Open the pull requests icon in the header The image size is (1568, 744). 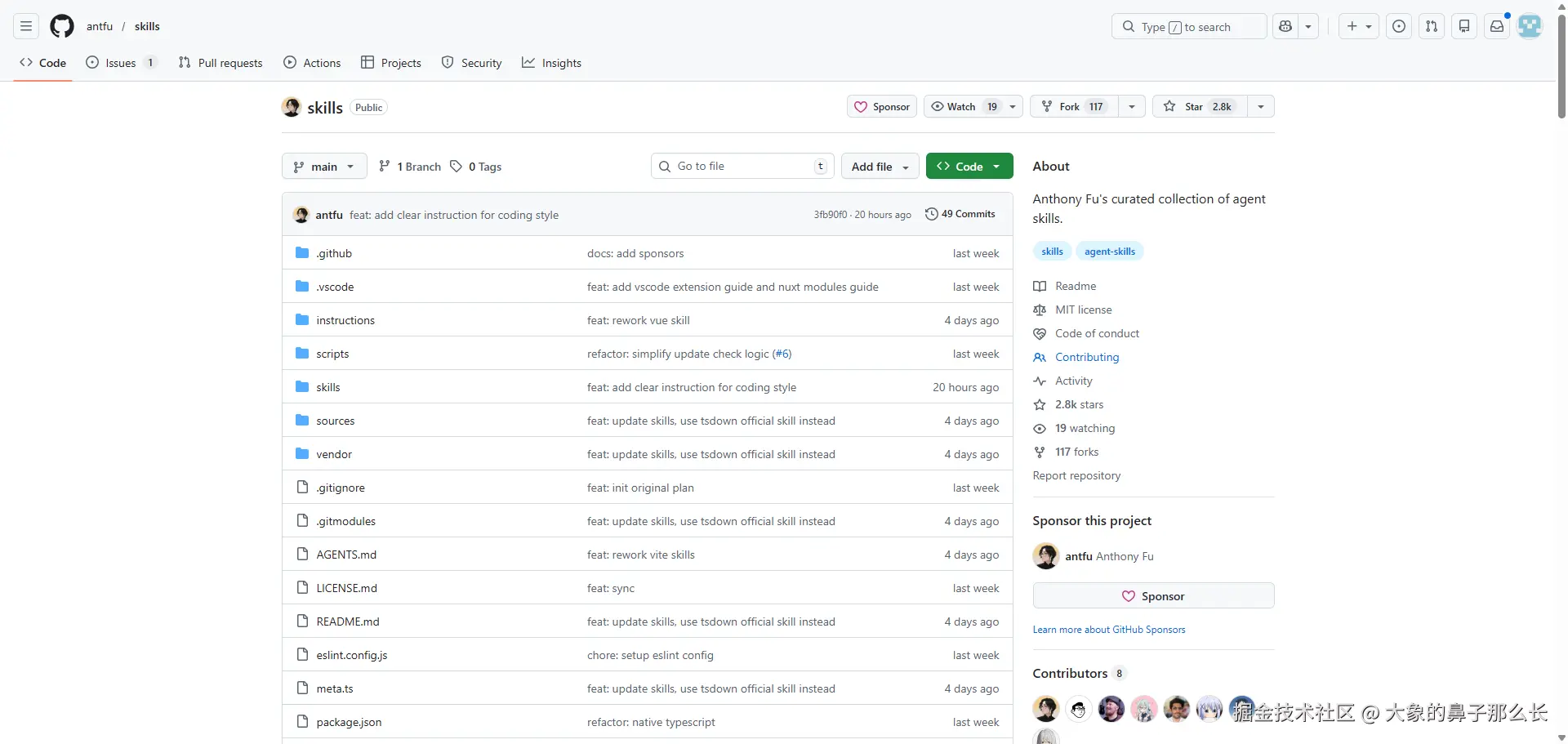pos(1432,26)
